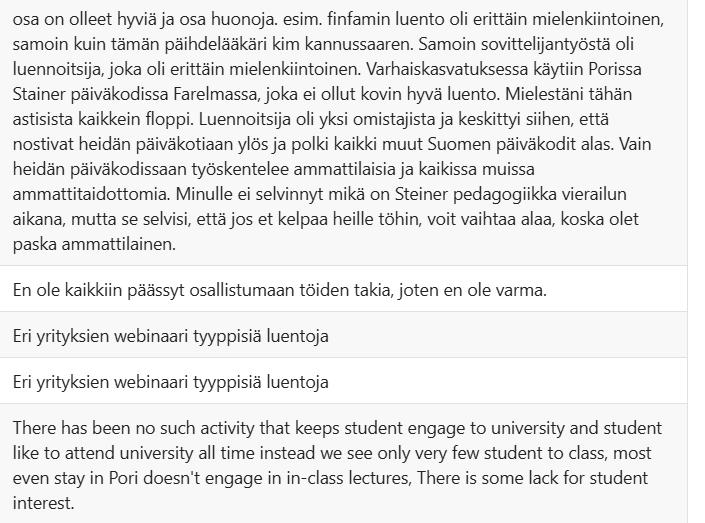This screenshot has height=523, width=705.
Task: Select the phrase "Steiner pedagogiikka"
Action: coord(477,194)
